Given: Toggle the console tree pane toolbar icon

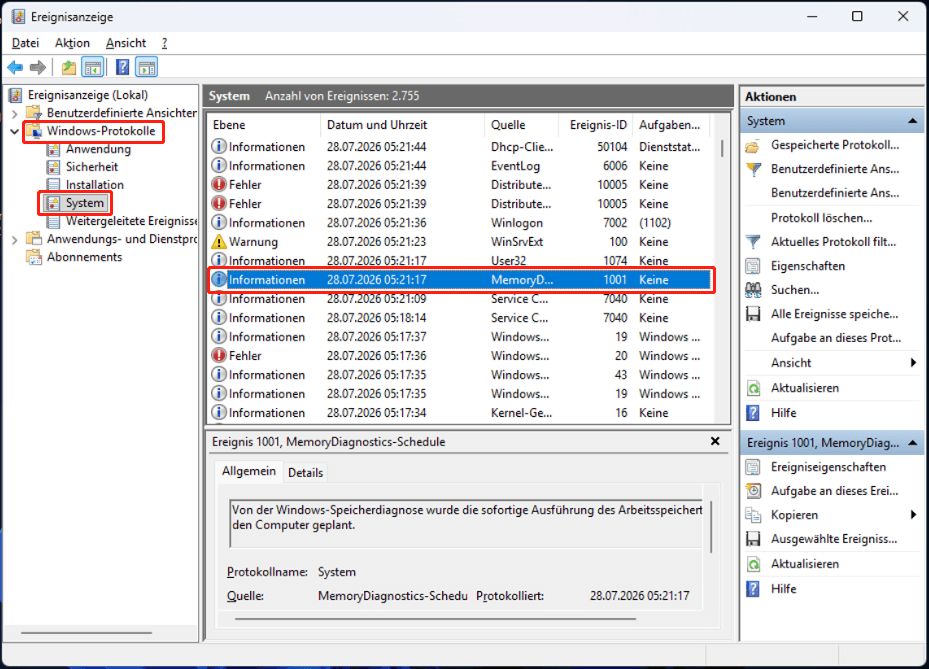Looking at the screenshot, I should click(x=93, y=68).
